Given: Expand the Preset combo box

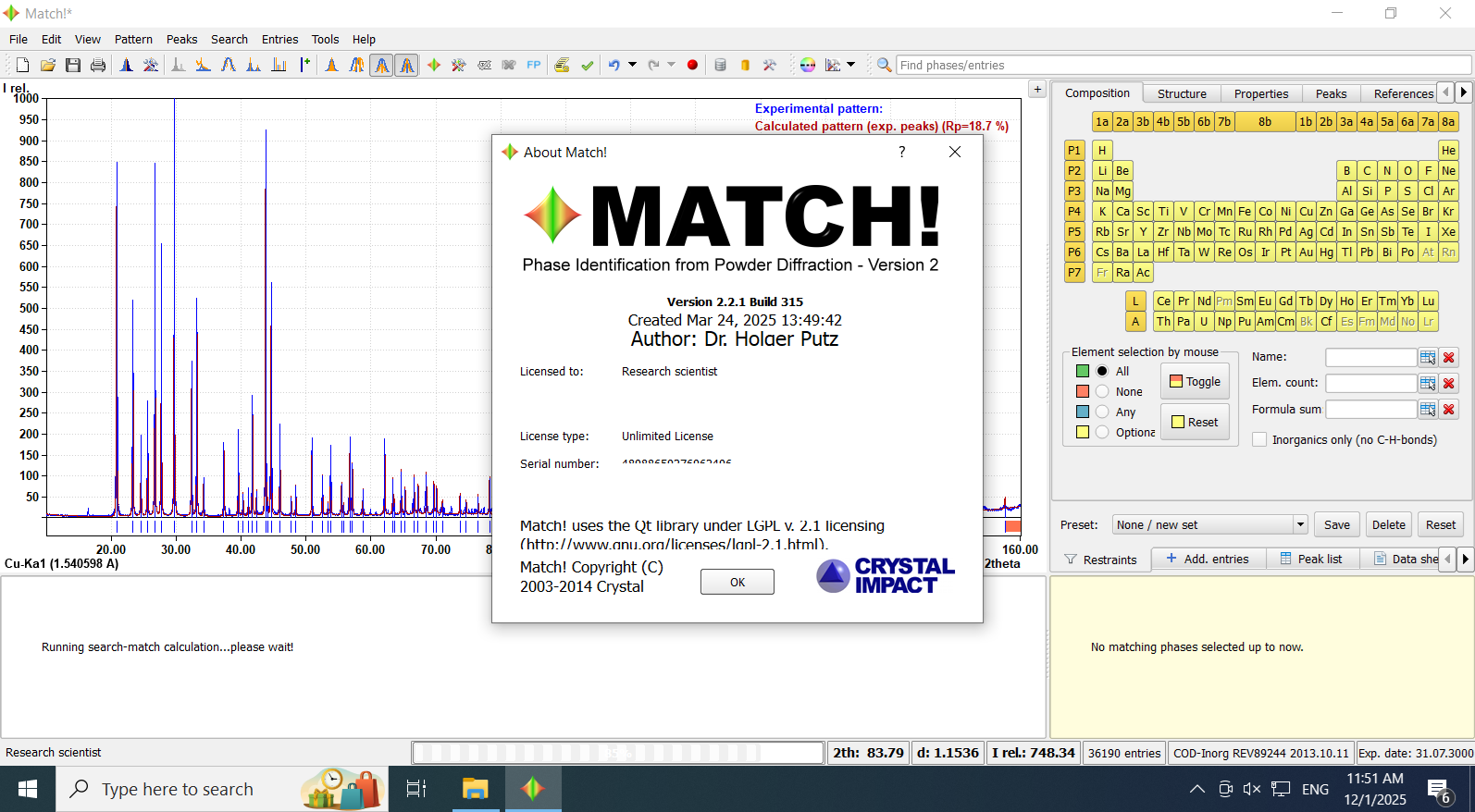Looking at the screenshot, I should coord(1299,524).
